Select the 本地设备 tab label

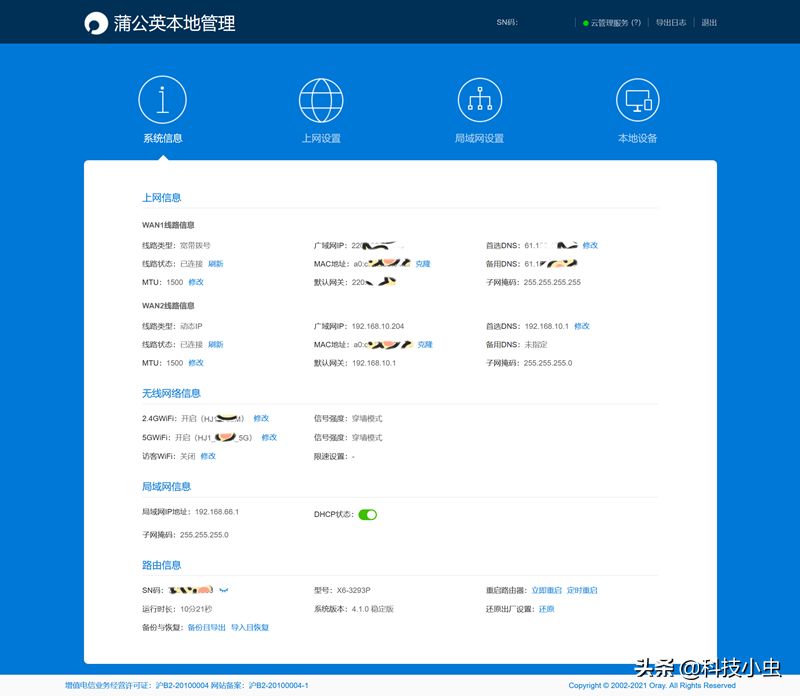637,139
